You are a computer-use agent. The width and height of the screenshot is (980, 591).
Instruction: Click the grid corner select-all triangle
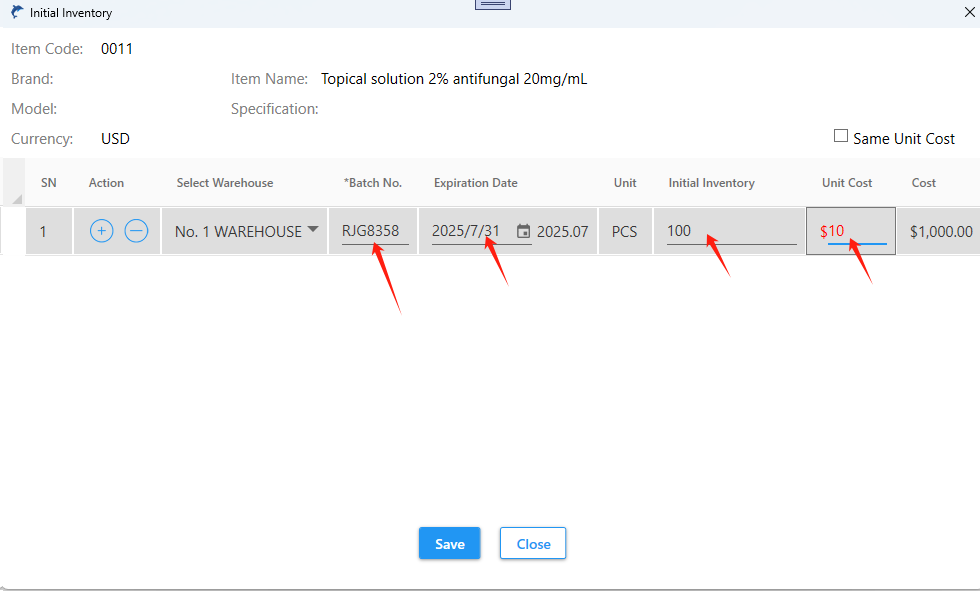(15, 199)
